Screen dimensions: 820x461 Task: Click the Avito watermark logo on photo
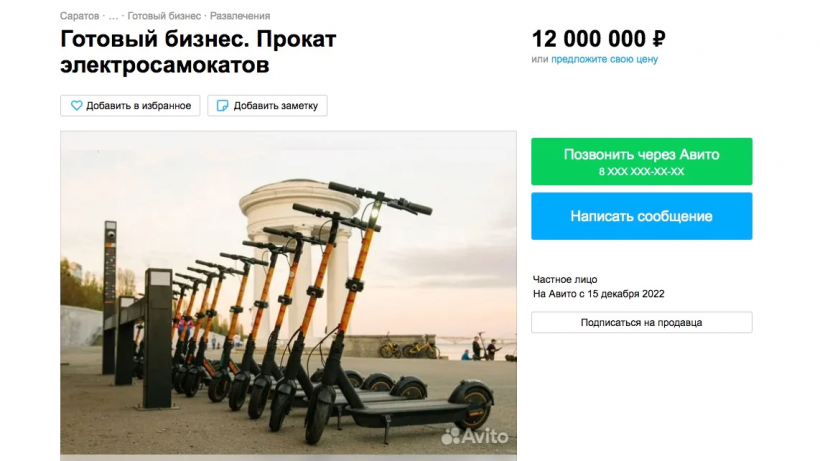coord(475,436)
